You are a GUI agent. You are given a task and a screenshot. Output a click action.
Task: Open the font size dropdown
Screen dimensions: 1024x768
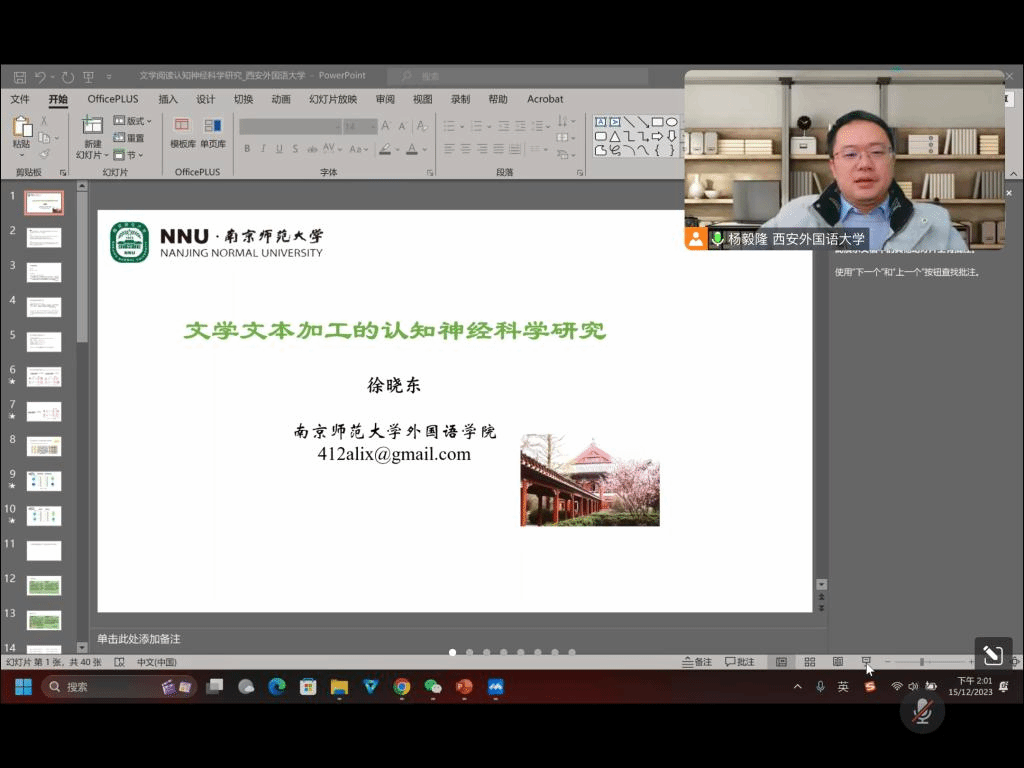tap(373, 126)
